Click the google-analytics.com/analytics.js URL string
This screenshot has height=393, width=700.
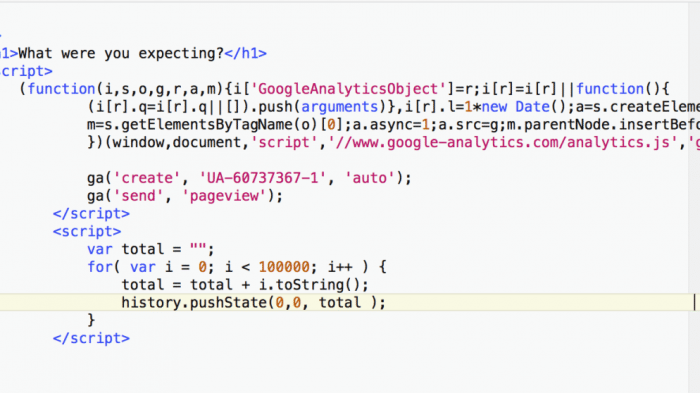504,142
